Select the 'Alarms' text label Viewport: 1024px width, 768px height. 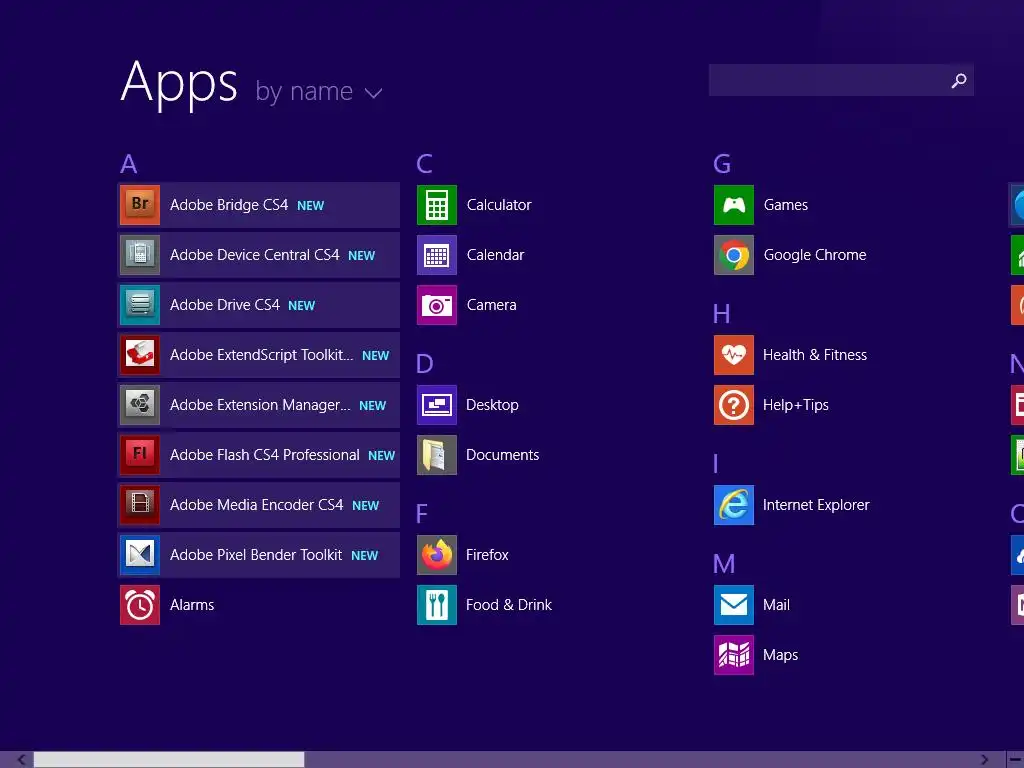click(192, 605)
